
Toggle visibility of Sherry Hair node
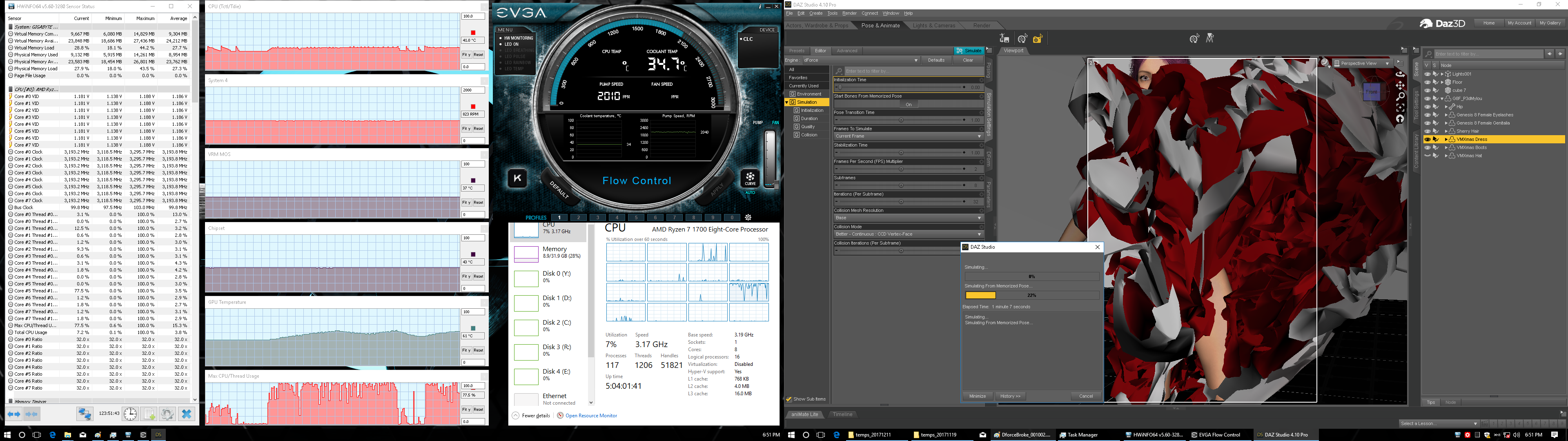(1428, 131)
